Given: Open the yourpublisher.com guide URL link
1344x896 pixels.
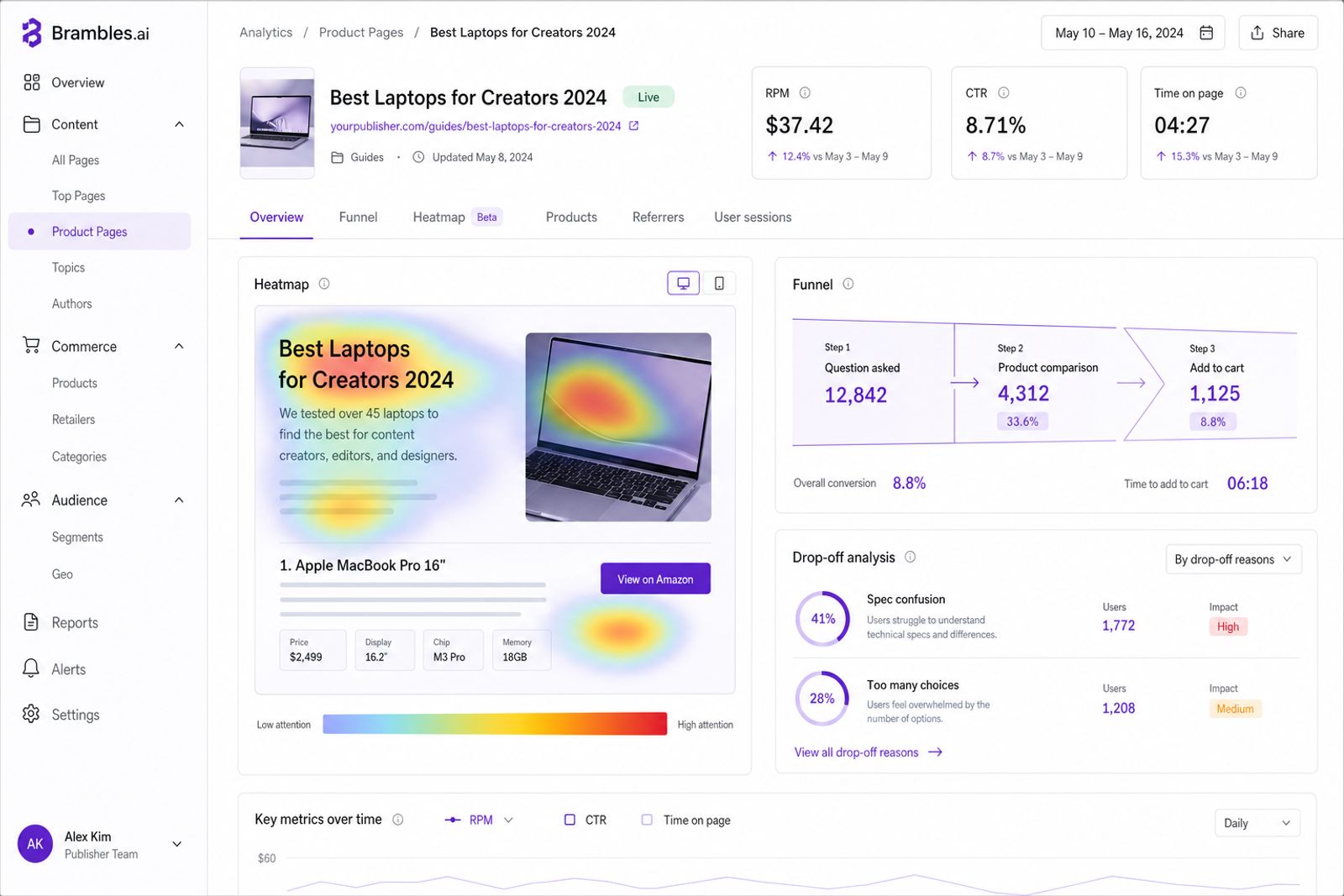Looking at the screenshot, I should click(x=475, y=126).
